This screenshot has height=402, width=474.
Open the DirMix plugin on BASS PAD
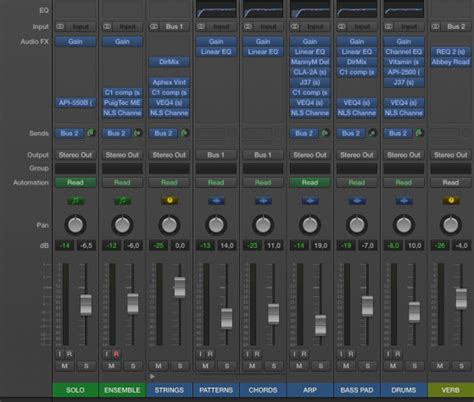pyautogui.click(x=357, y=62)
